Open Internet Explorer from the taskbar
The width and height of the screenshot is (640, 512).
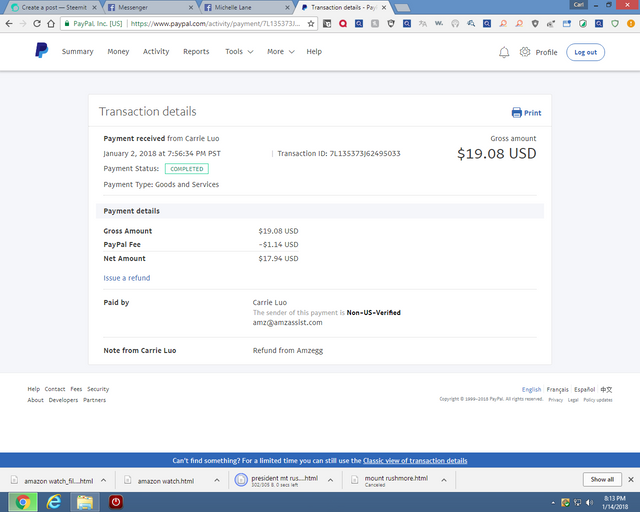tap(54, 502)
